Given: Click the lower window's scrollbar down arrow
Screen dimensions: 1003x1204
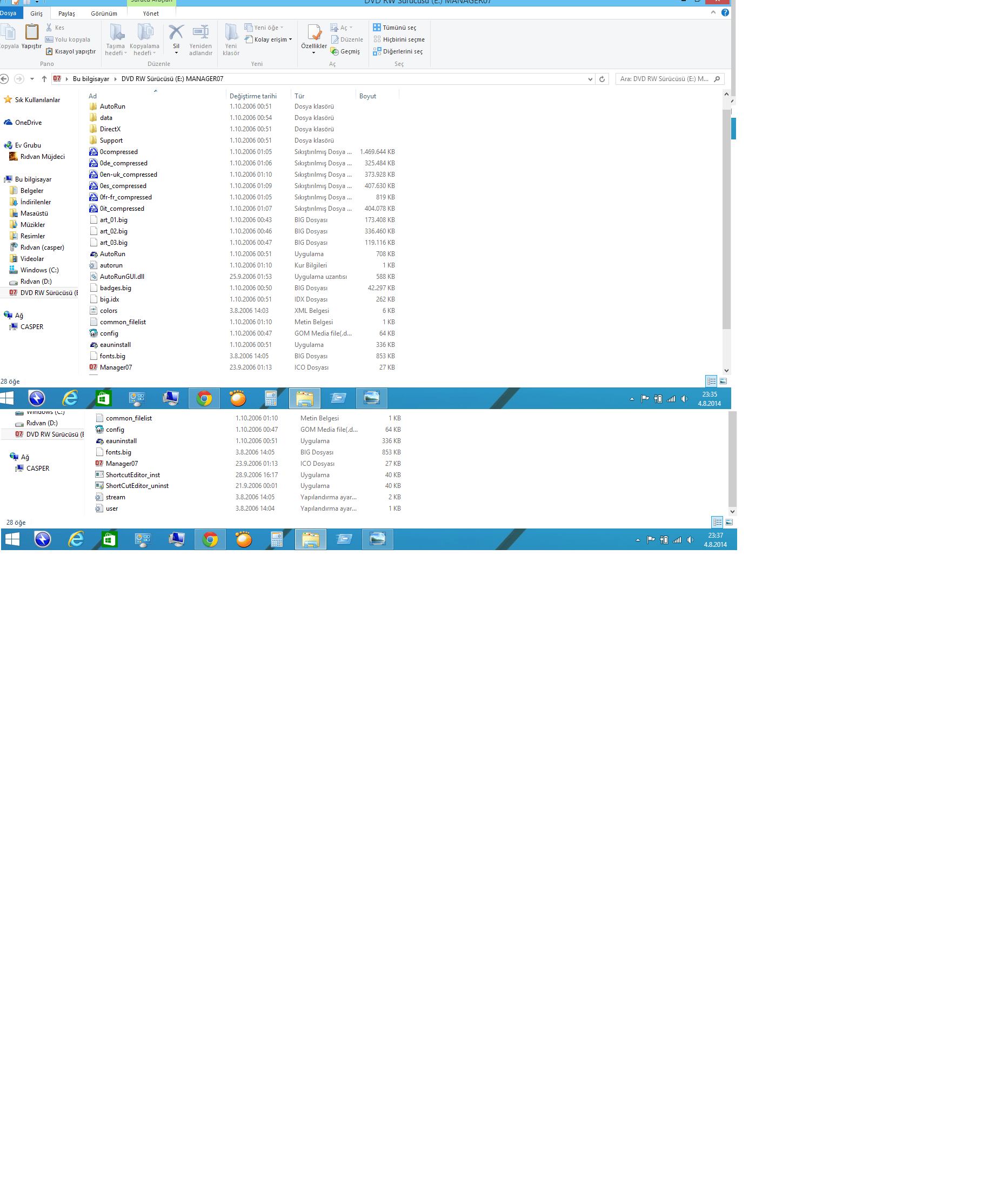Looking at the screenshot, I should click(x=732, y=511).
